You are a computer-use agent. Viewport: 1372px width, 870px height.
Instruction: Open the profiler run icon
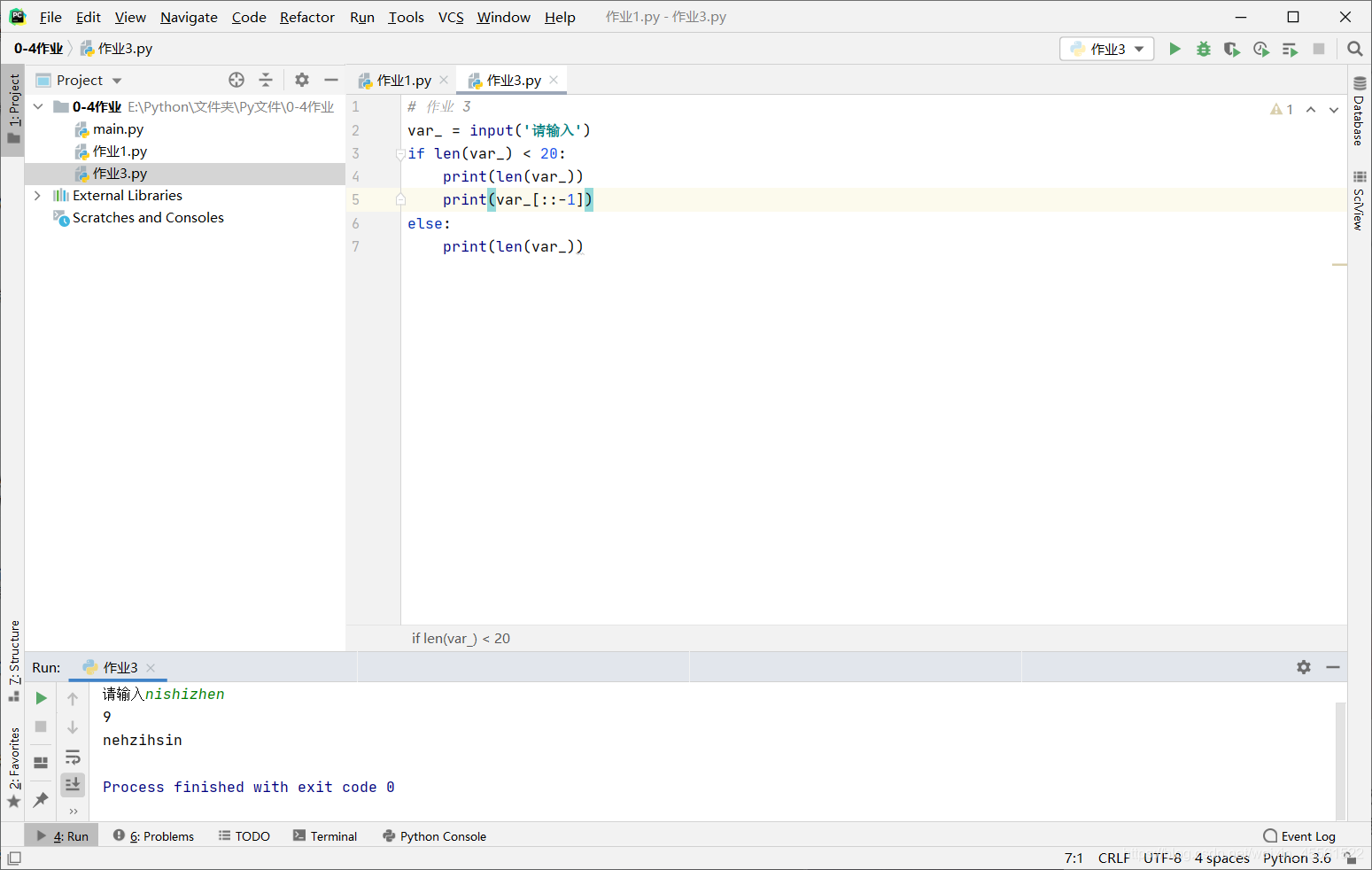(x=1261, y=49)
